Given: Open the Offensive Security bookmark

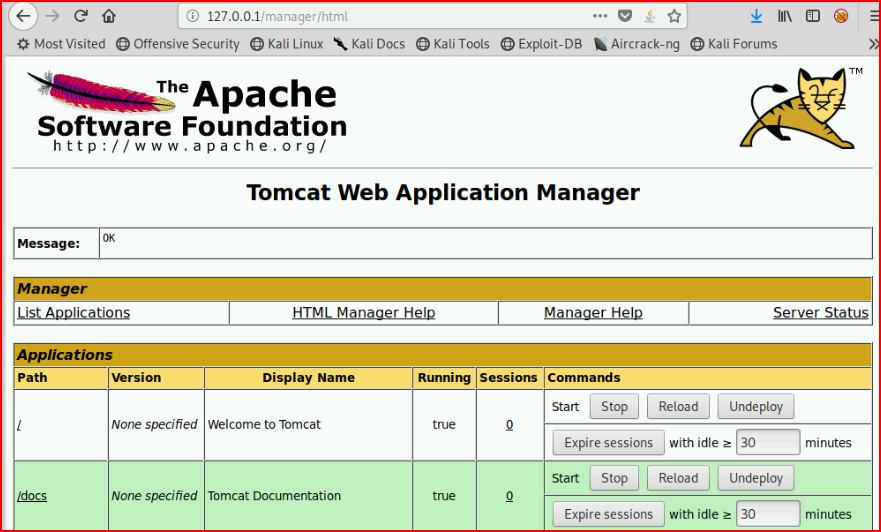Looking at the screenshot, I should coord(178,44).
